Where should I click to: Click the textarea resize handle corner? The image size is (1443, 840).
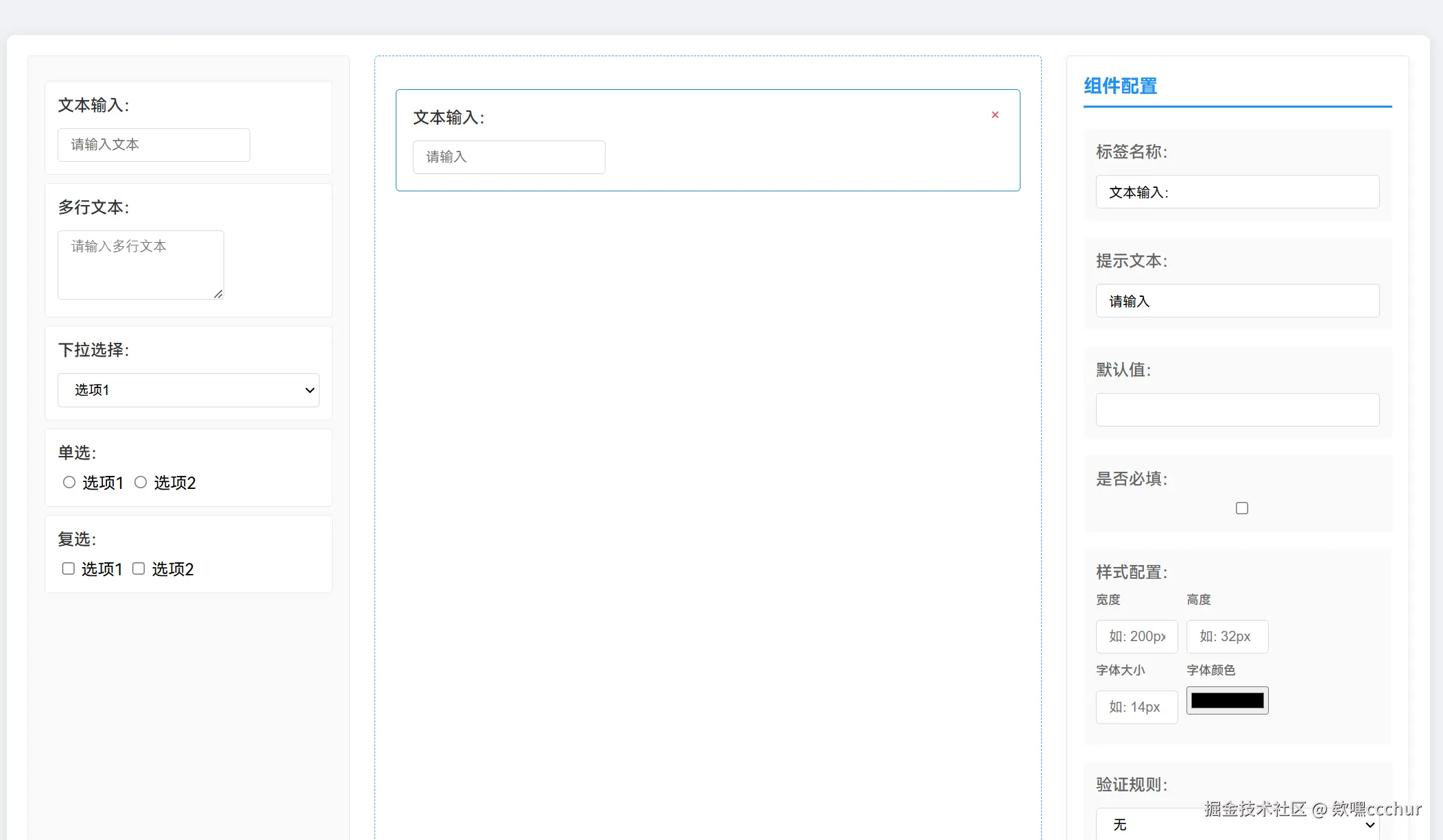pos(218,294)
